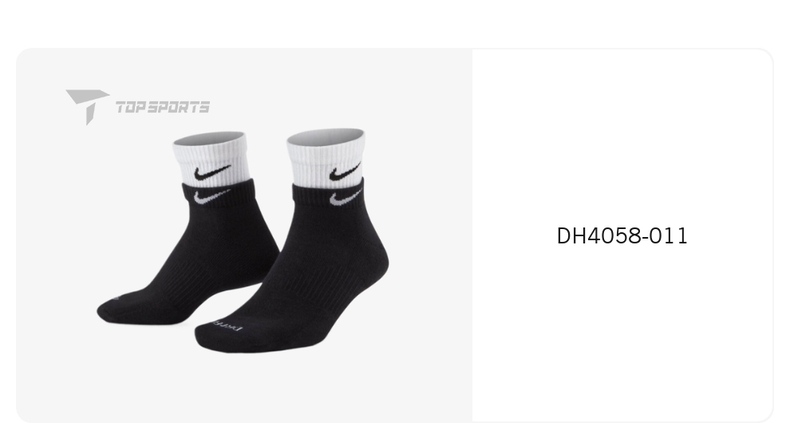Click small gray mark on left sock toe

[x=116, y=297]
